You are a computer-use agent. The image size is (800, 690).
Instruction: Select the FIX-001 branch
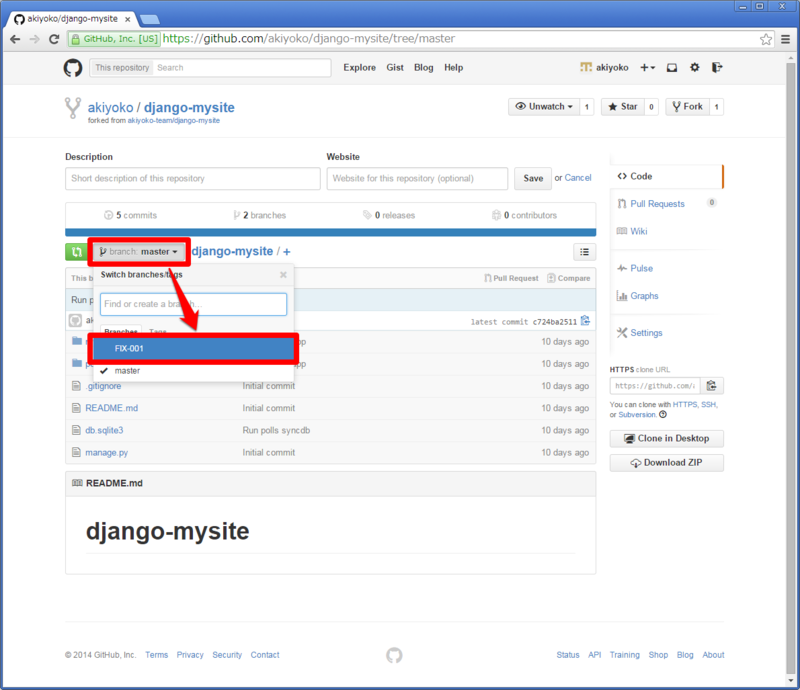coord(193,349)
